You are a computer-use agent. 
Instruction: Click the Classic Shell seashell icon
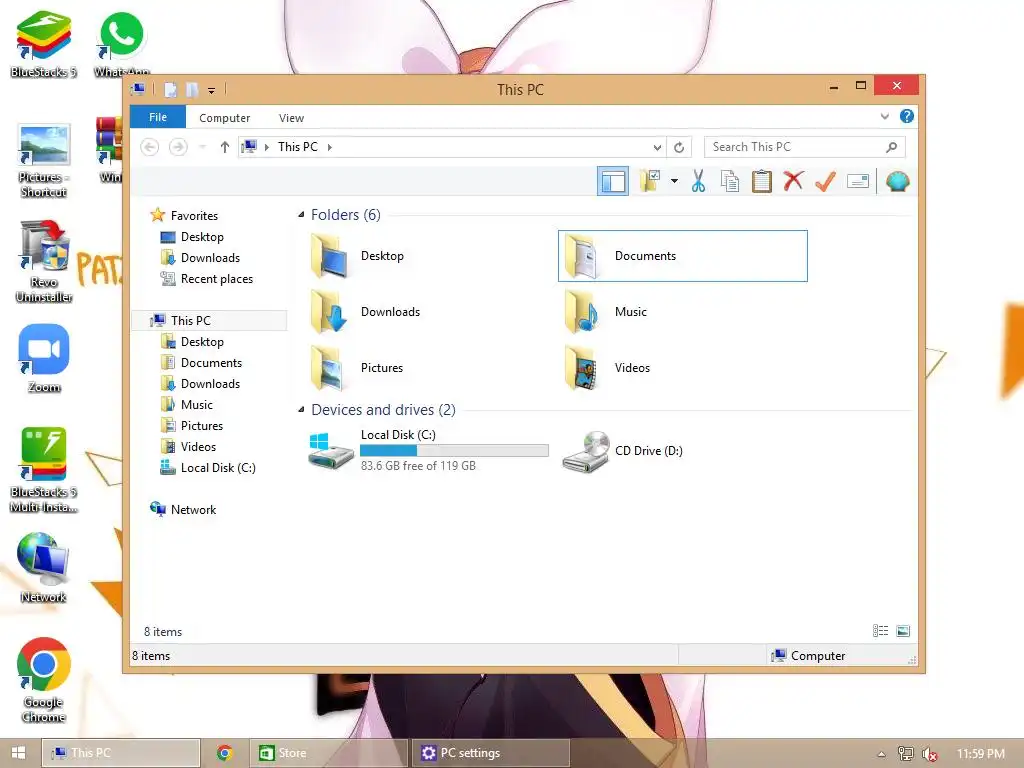897,181
